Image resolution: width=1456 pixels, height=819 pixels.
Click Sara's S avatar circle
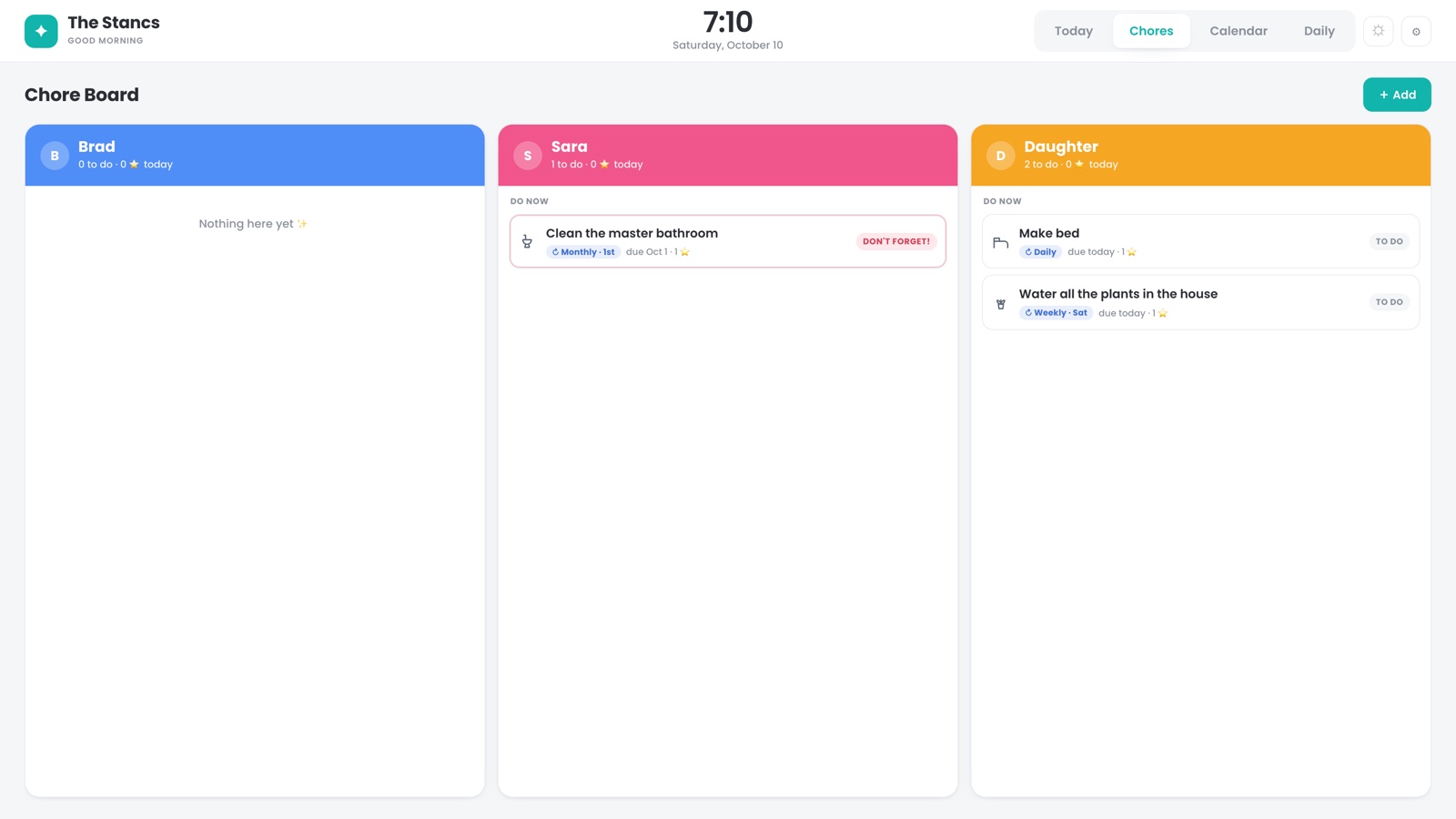pyautogui.click(x=528, y=156)
